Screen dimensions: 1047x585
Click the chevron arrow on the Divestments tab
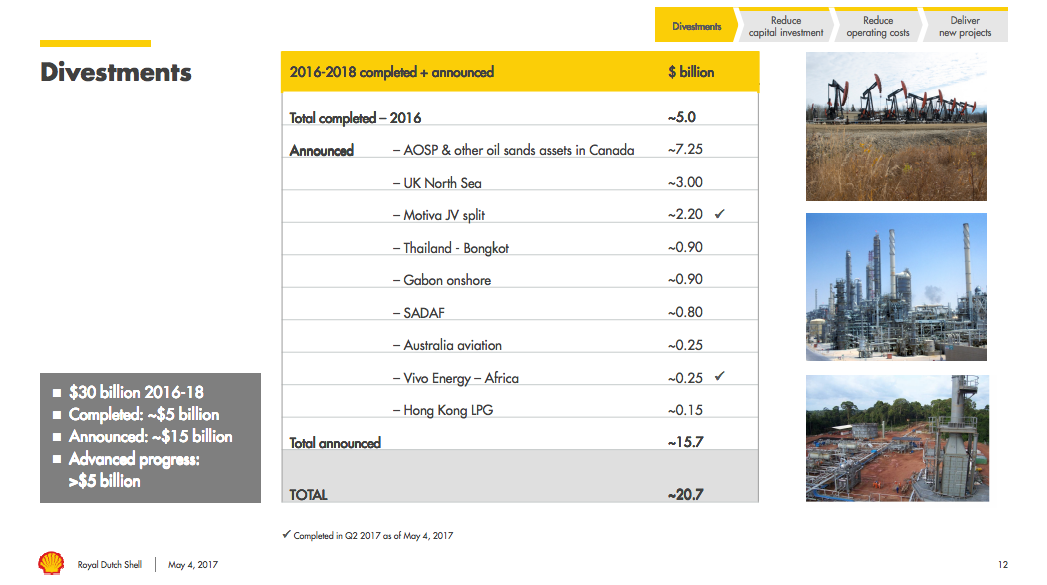738,24
